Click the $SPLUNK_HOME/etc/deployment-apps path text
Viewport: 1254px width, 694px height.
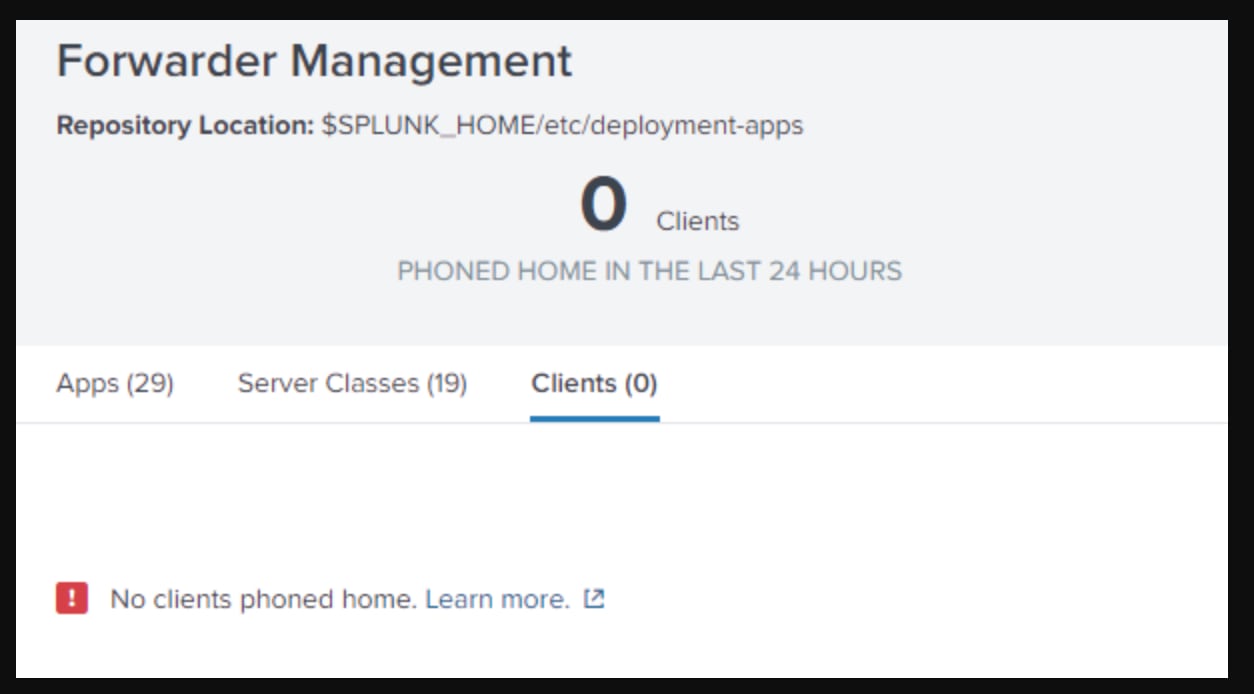562,126
